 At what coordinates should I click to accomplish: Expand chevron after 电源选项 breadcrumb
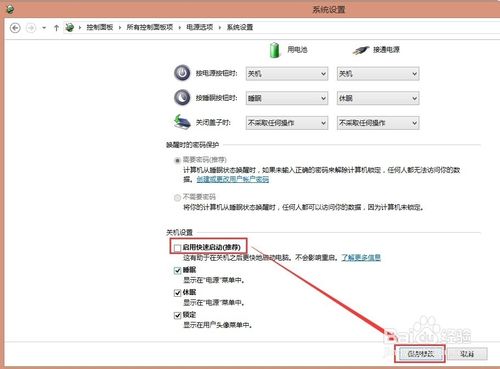220,28
